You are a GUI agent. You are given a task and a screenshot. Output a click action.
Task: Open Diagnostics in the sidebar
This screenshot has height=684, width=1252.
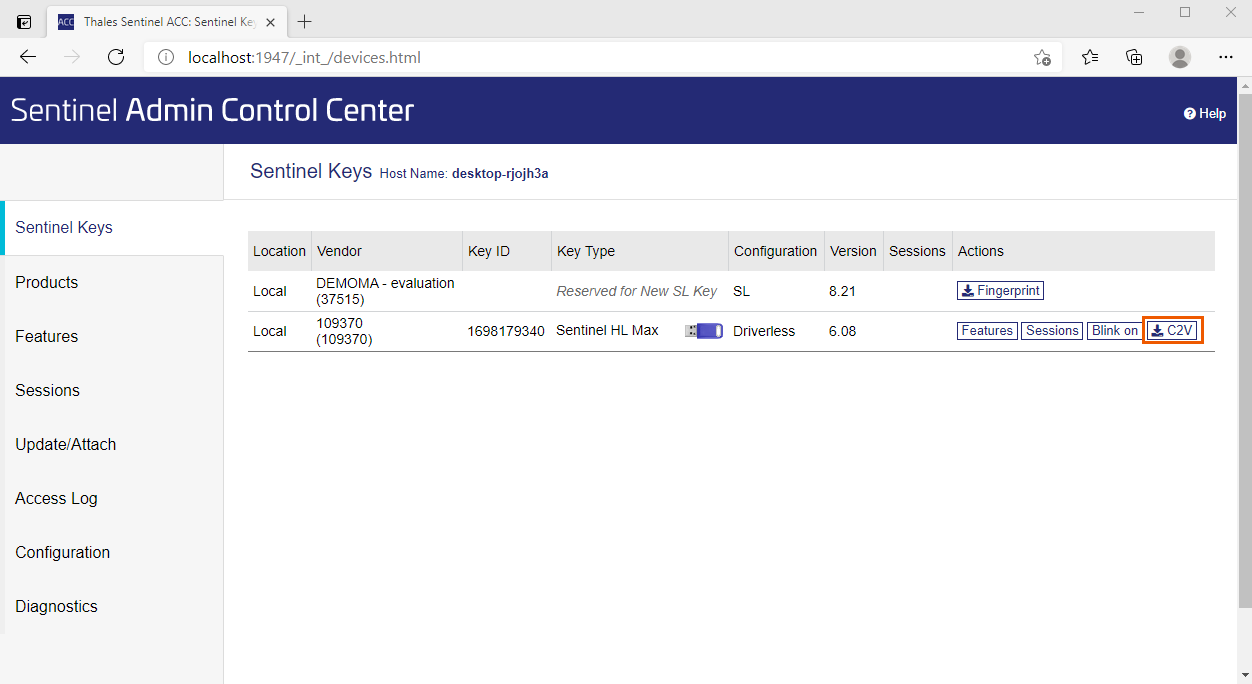pos(112,606)
